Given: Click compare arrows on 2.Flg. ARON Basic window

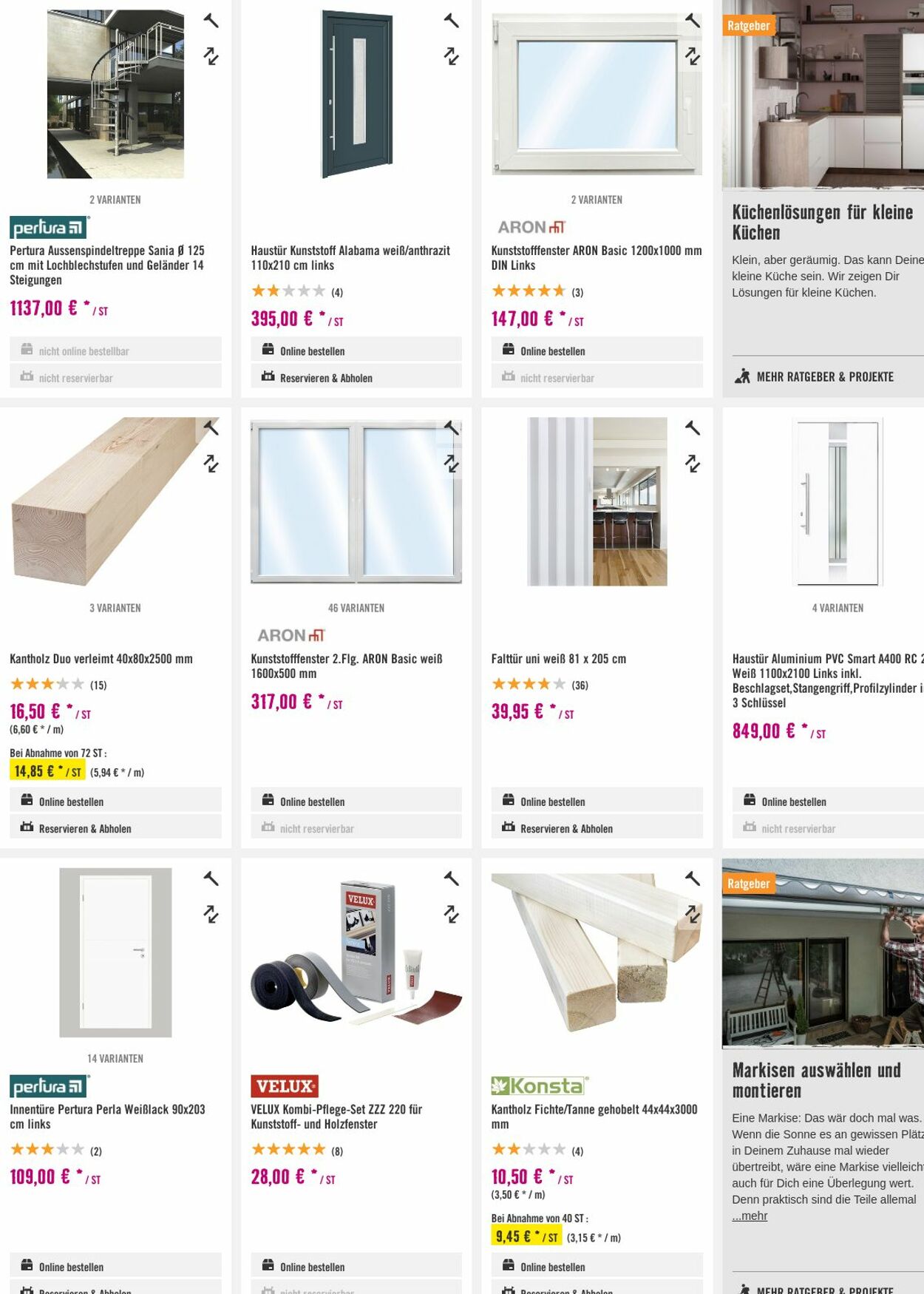Looking at the screenshot, I should [x=452, y=464].
